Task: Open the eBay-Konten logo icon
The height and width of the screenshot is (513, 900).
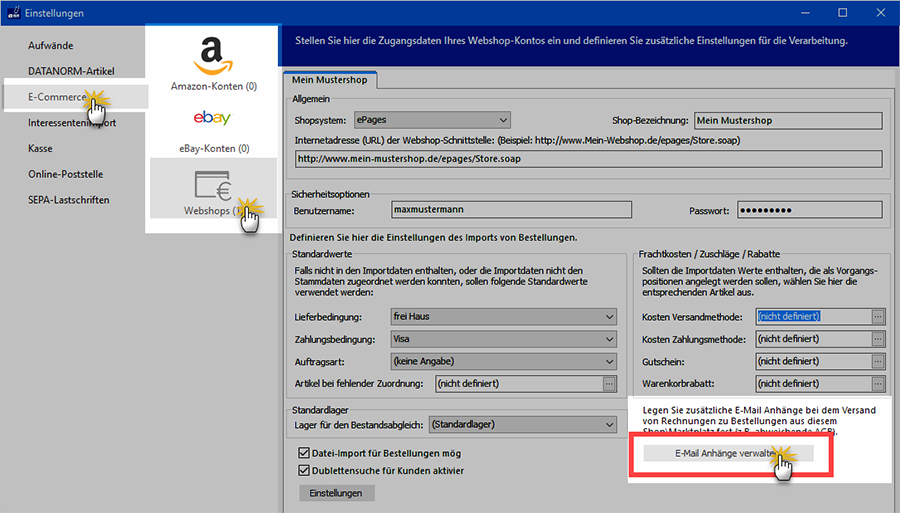Action: pos(212,118)
